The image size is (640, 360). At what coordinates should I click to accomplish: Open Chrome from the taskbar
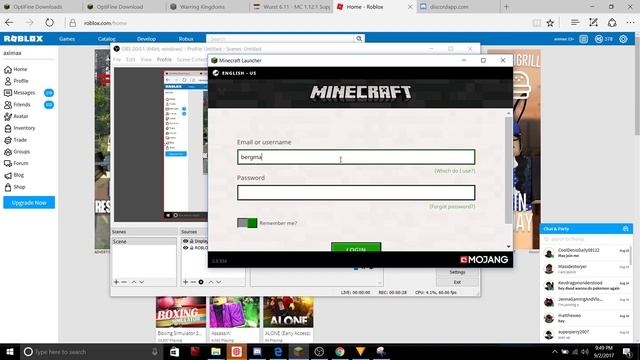tap(340, 351)
